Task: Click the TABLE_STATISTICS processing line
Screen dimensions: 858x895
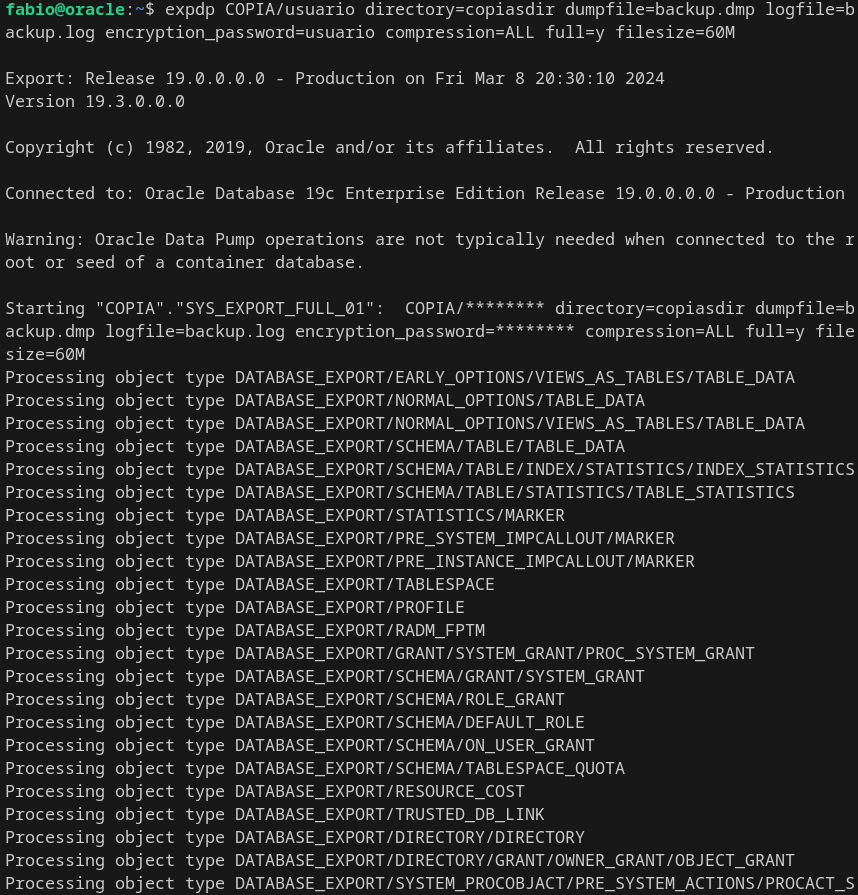Action: [x=399, y=492]
